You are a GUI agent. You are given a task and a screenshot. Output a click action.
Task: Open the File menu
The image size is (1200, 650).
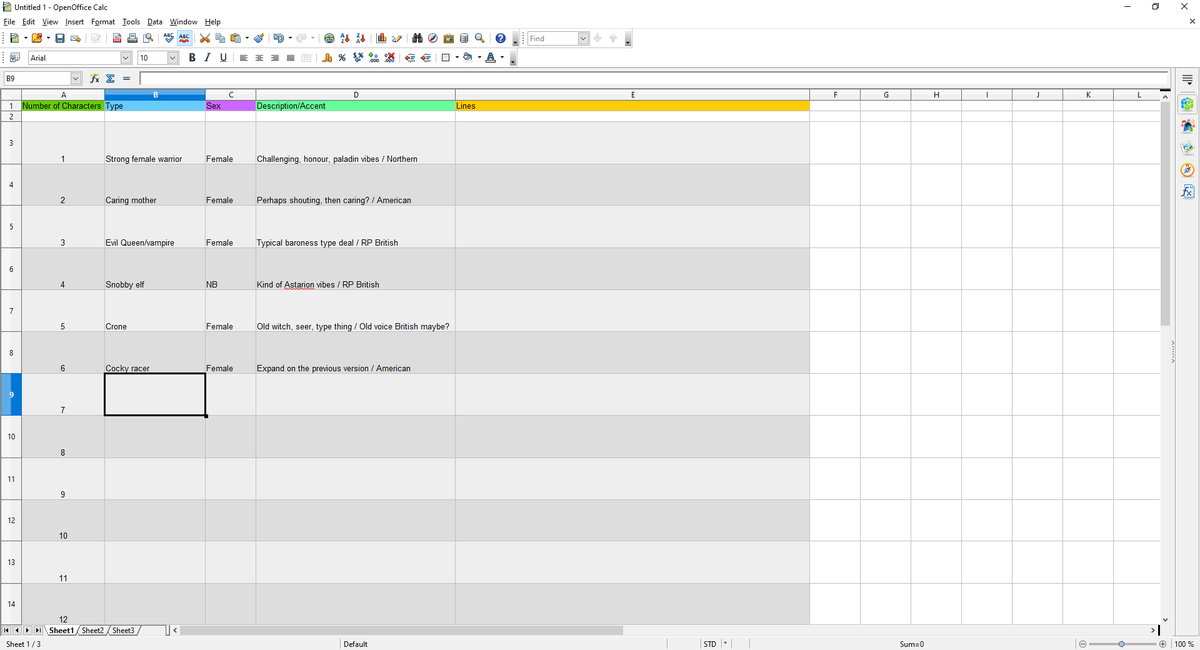pos(10,22)
